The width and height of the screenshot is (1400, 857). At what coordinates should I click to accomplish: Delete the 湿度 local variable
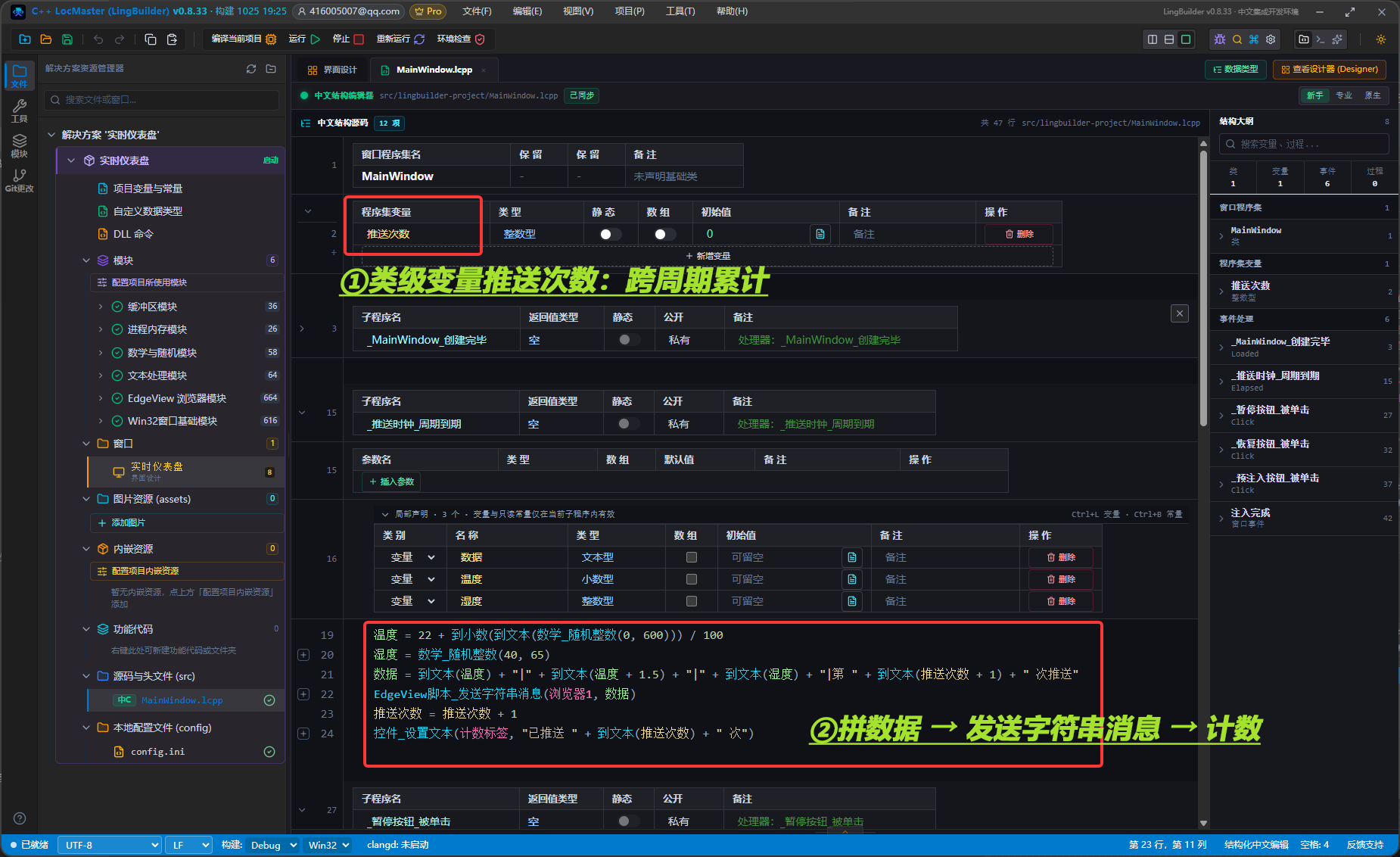(1061, 601)
